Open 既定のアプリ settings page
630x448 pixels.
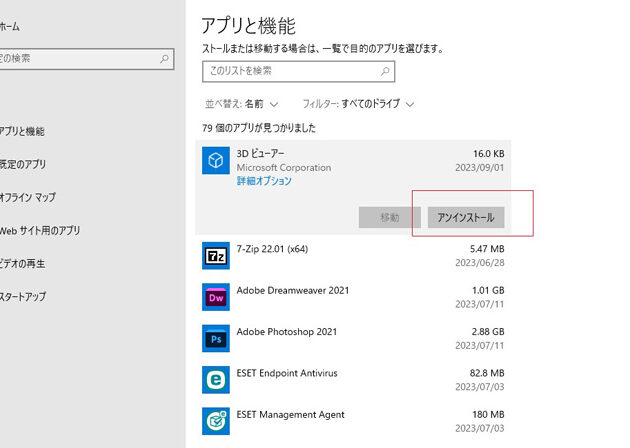click(22, 164)
